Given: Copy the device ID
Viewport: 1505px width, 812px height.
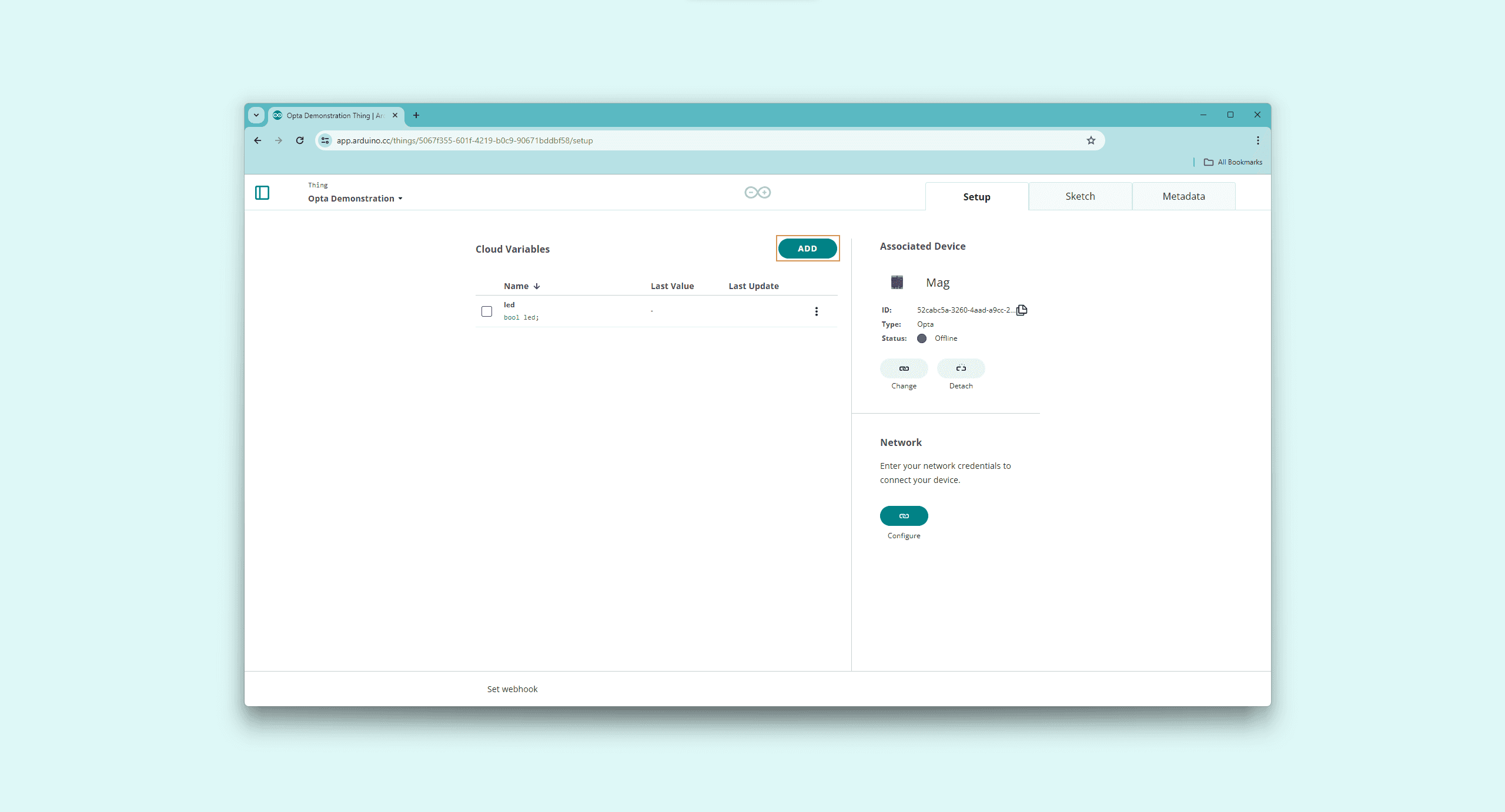Looking at the screenshot, I should [x=1021, y=310].
